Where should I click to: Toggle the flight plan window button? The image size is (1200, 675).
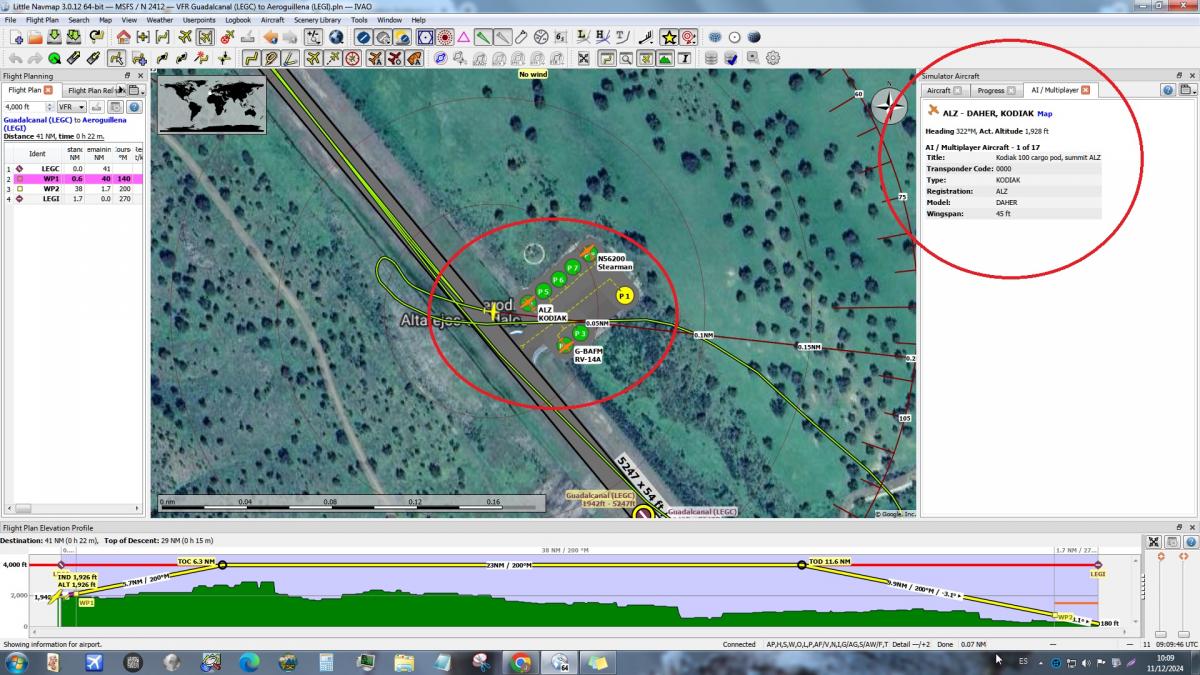point(605,58)
